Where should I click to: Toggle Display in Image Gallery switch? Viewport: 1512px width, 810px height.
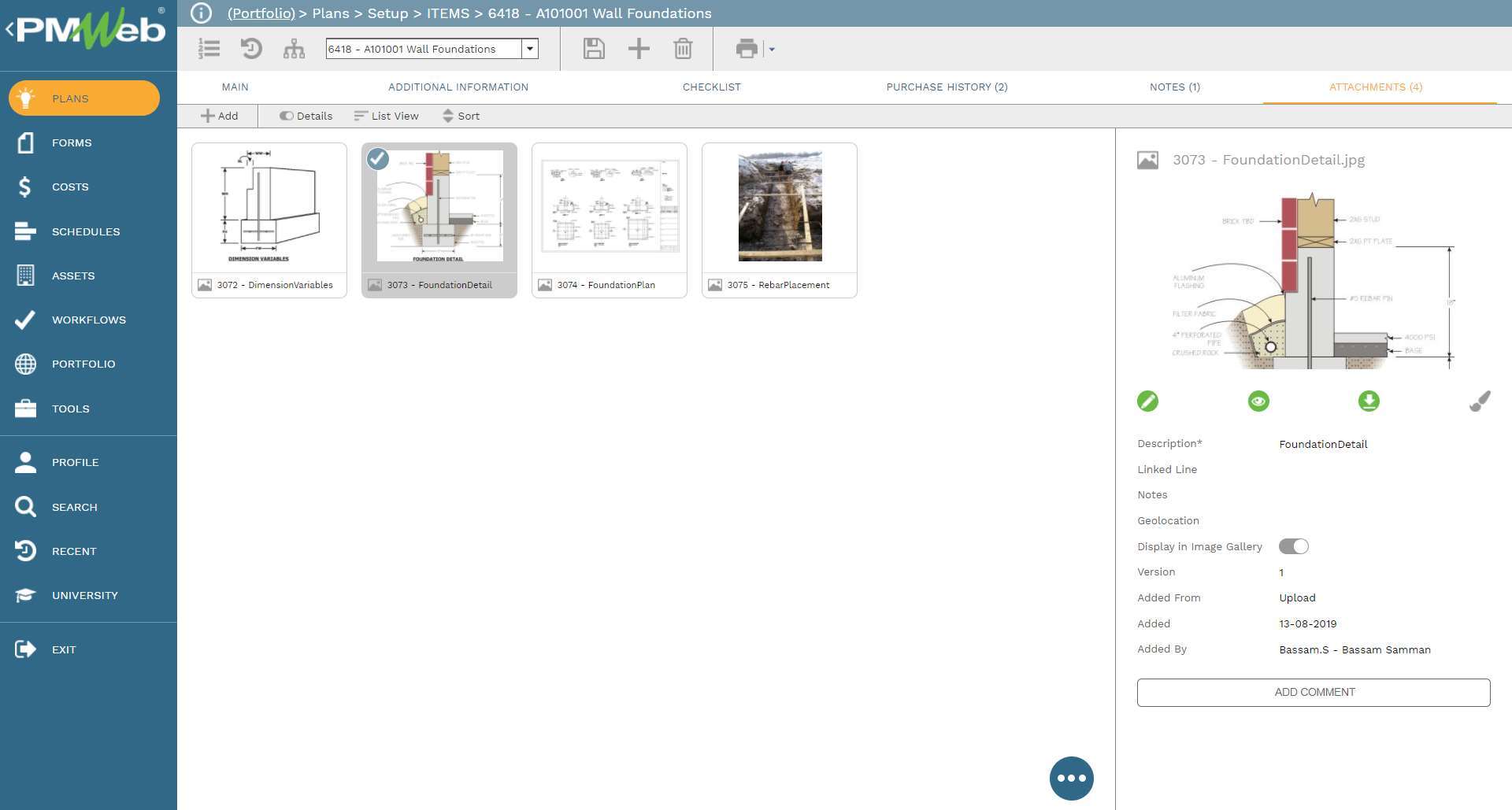pos(1293,546)
